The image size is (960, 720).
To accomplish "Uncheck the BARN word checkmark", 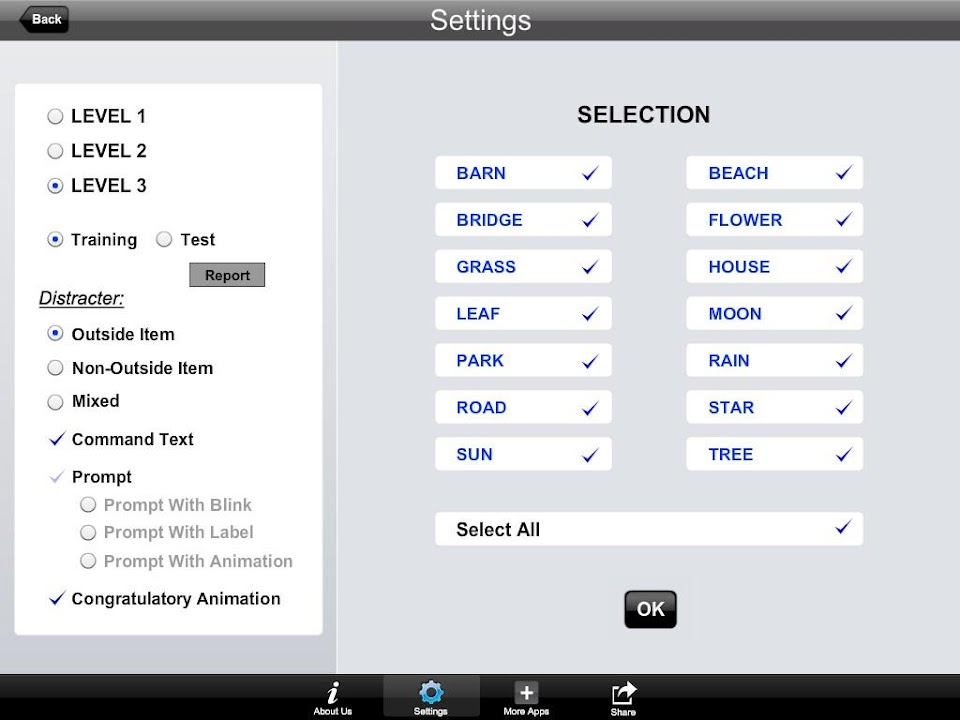I will pos(590,173).
